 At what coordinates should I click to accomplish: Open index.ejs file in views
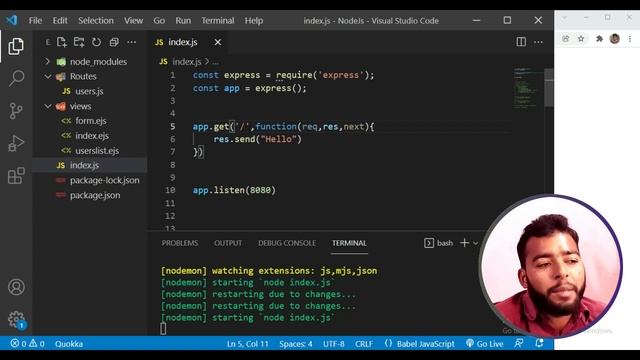coord(89,136)
